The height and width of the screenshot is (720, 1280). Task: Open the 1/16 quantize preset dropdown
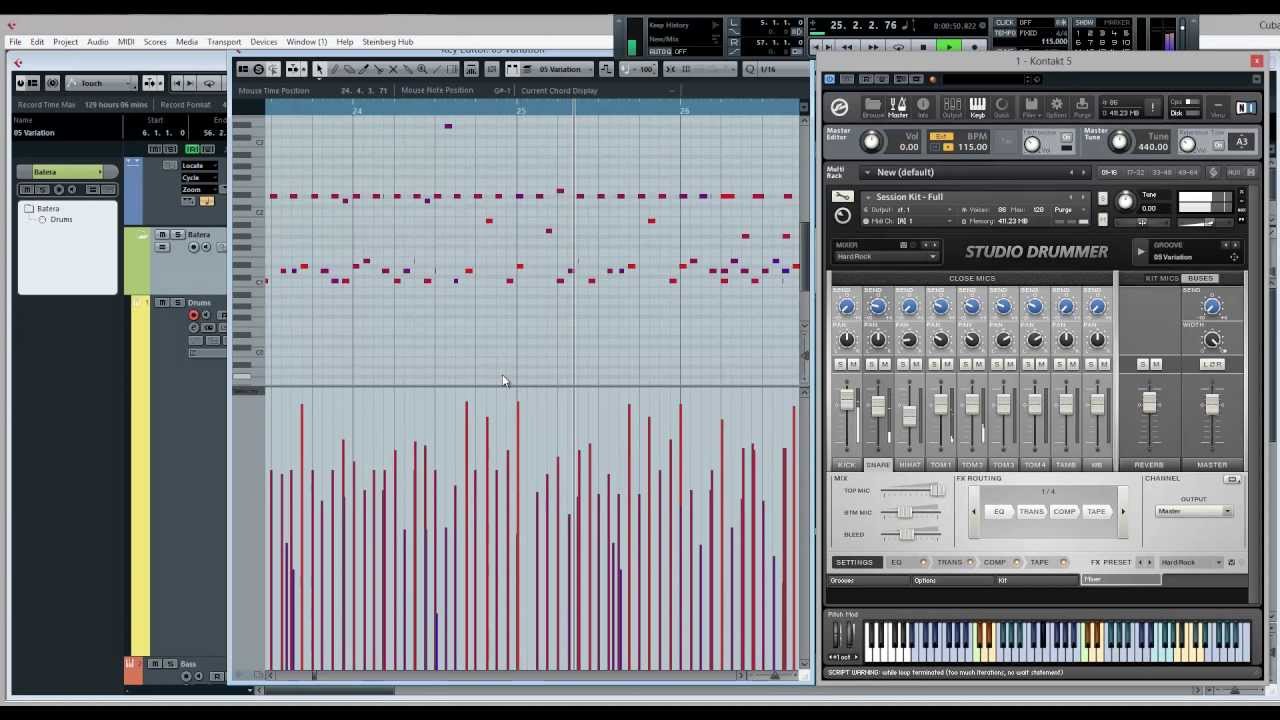click(776, 69)
